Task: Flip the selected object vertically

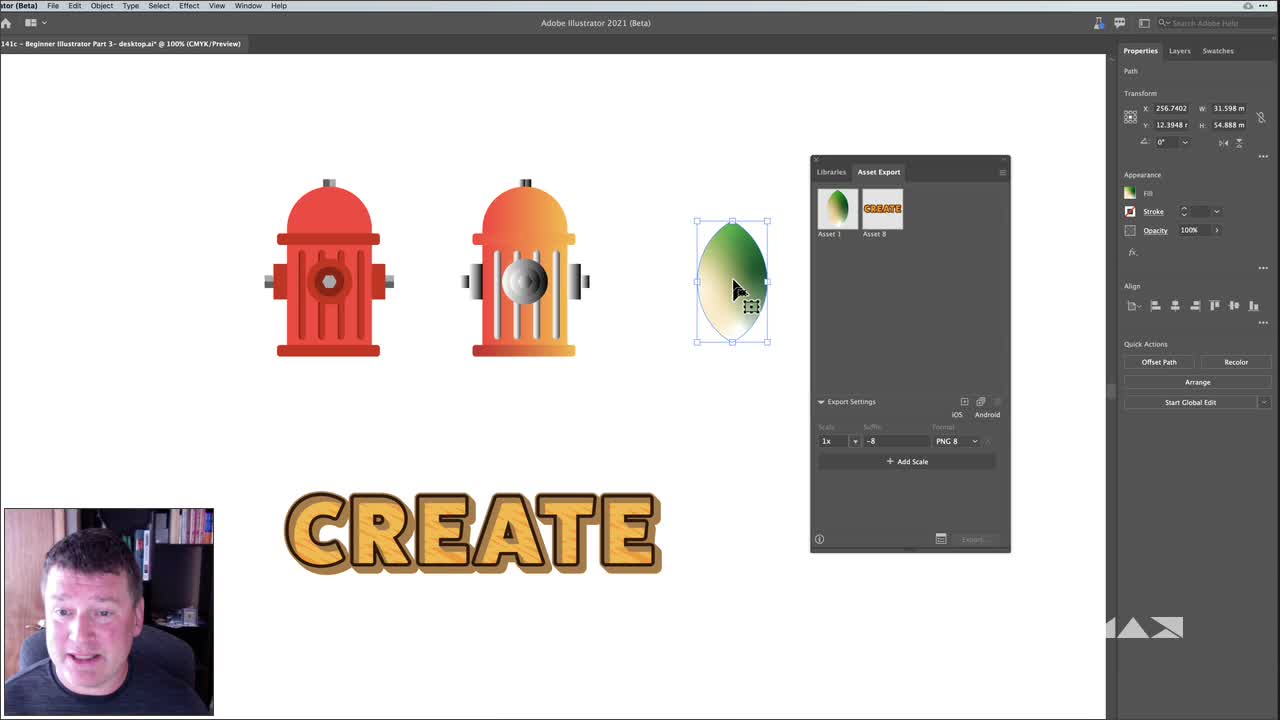Action: pyautogui.click(x=1238, y=142)
